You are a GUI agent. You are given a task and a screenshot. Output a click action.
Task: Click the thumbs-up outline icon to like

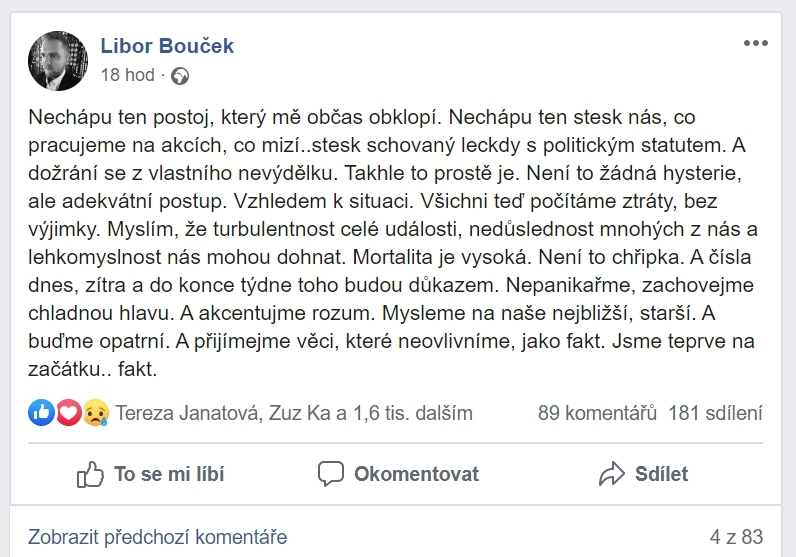(90, 474)
